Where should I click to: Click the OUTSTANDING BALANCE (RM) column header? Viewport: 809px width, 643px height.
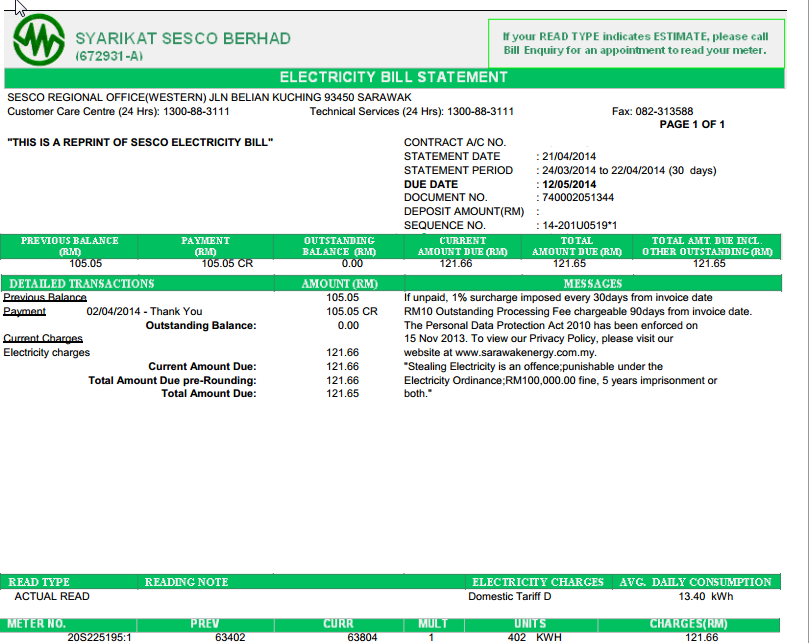(339, 246)
